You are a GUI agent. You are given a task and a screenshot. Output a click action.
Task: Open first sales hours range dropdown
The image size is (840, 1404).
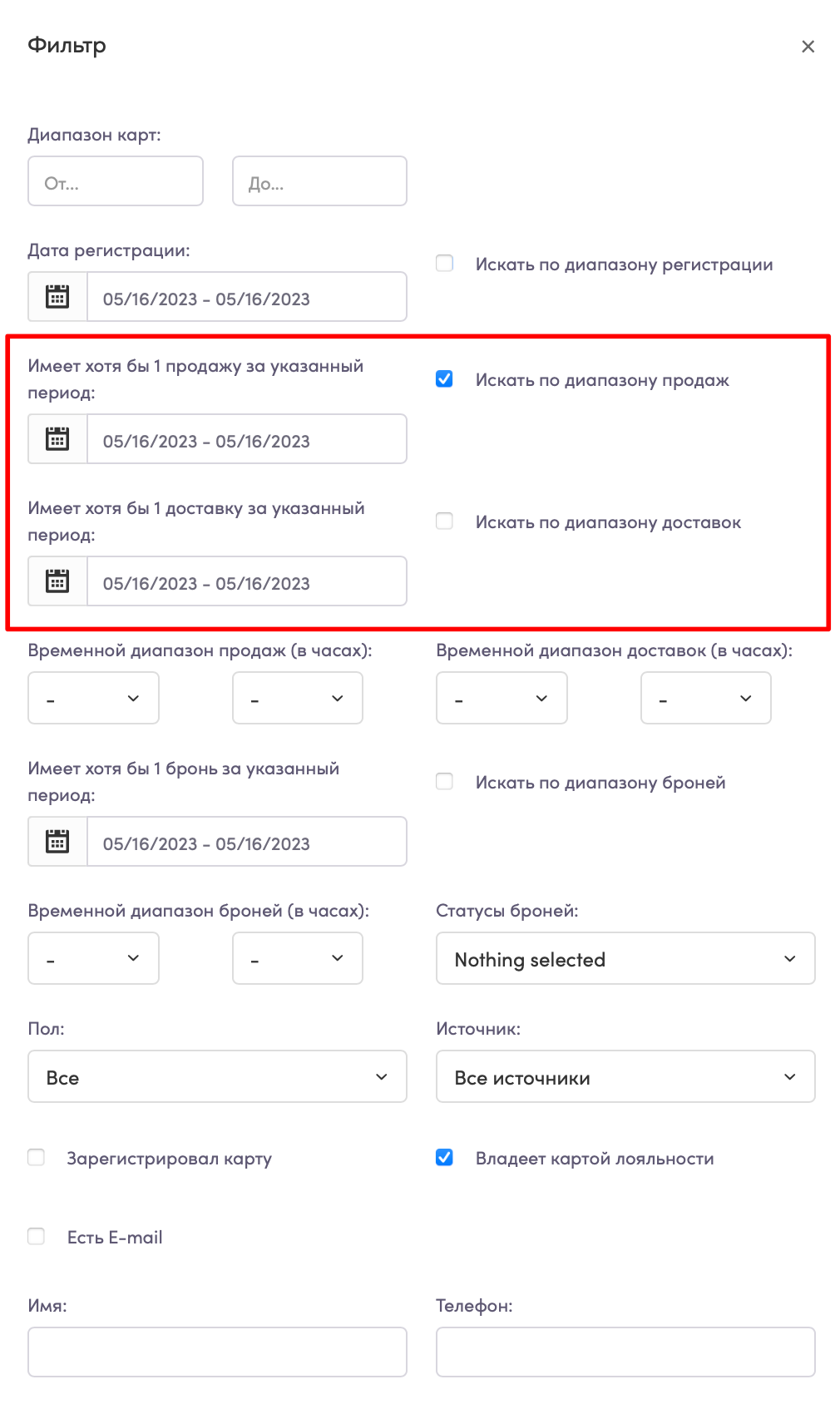point(93,698)
